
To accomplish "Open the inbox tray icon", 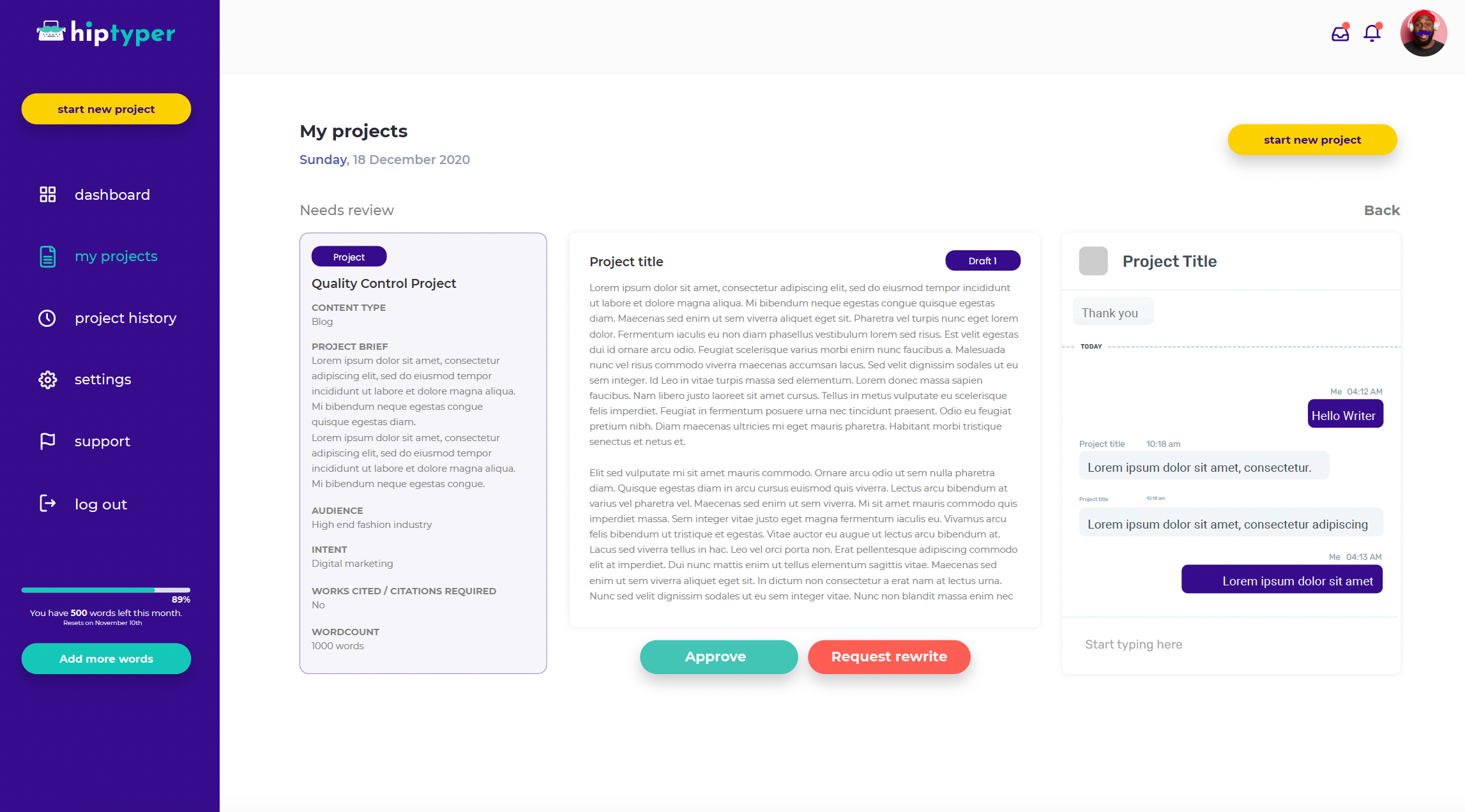I will point(1340,34).
